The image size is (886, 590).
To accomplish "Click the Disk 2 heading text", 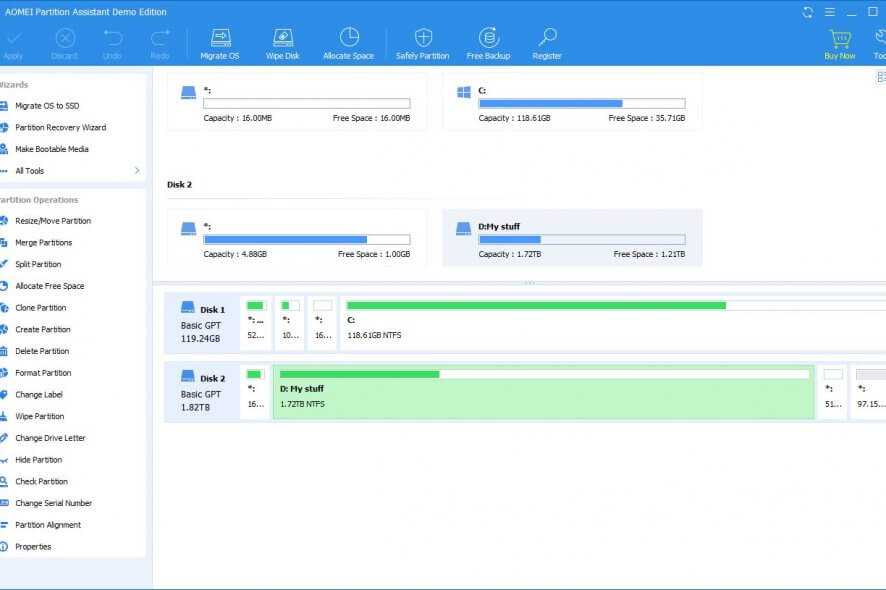I will pos(180,185).
